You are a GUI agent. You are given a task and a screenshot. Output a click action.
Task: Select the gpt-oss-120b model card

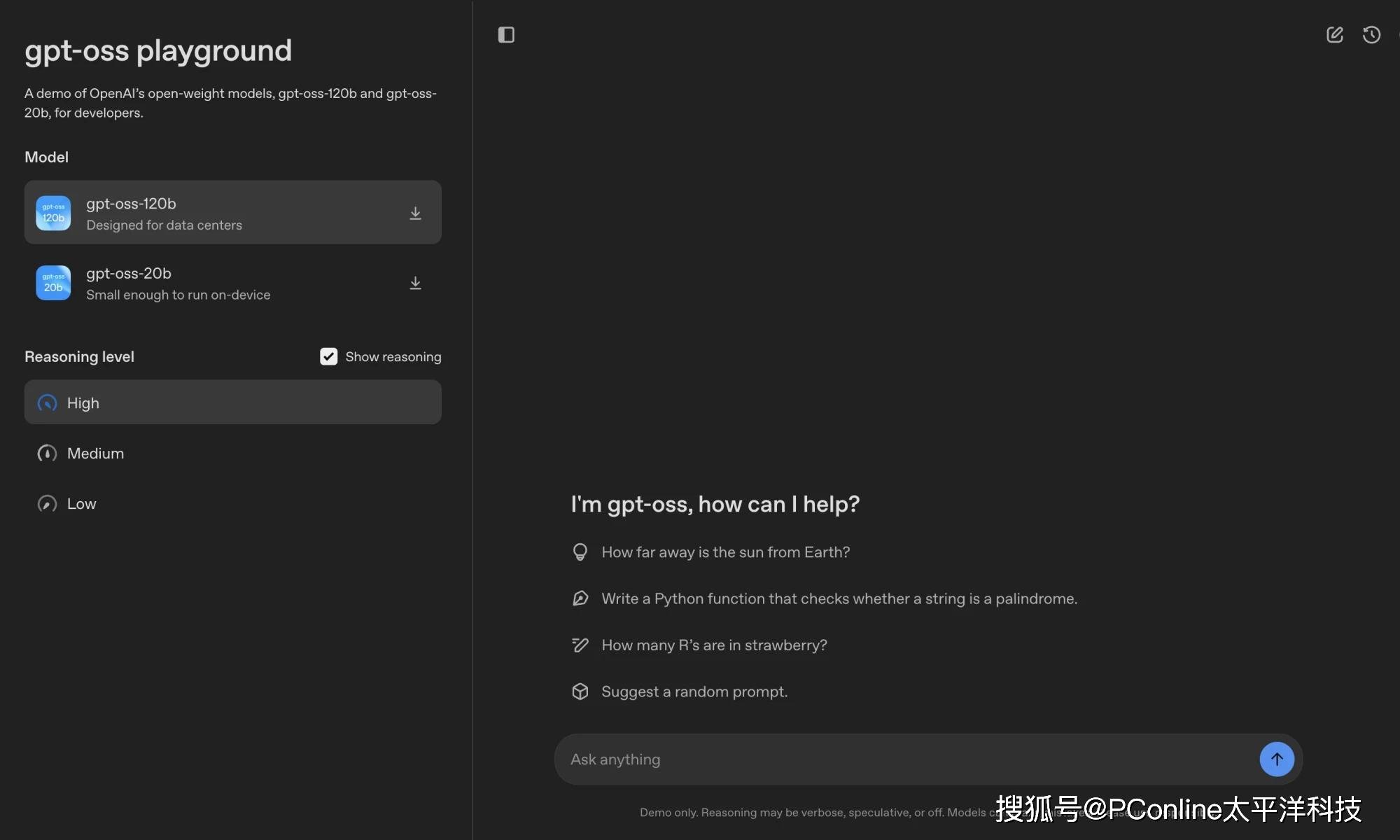(x=232, y=213)
